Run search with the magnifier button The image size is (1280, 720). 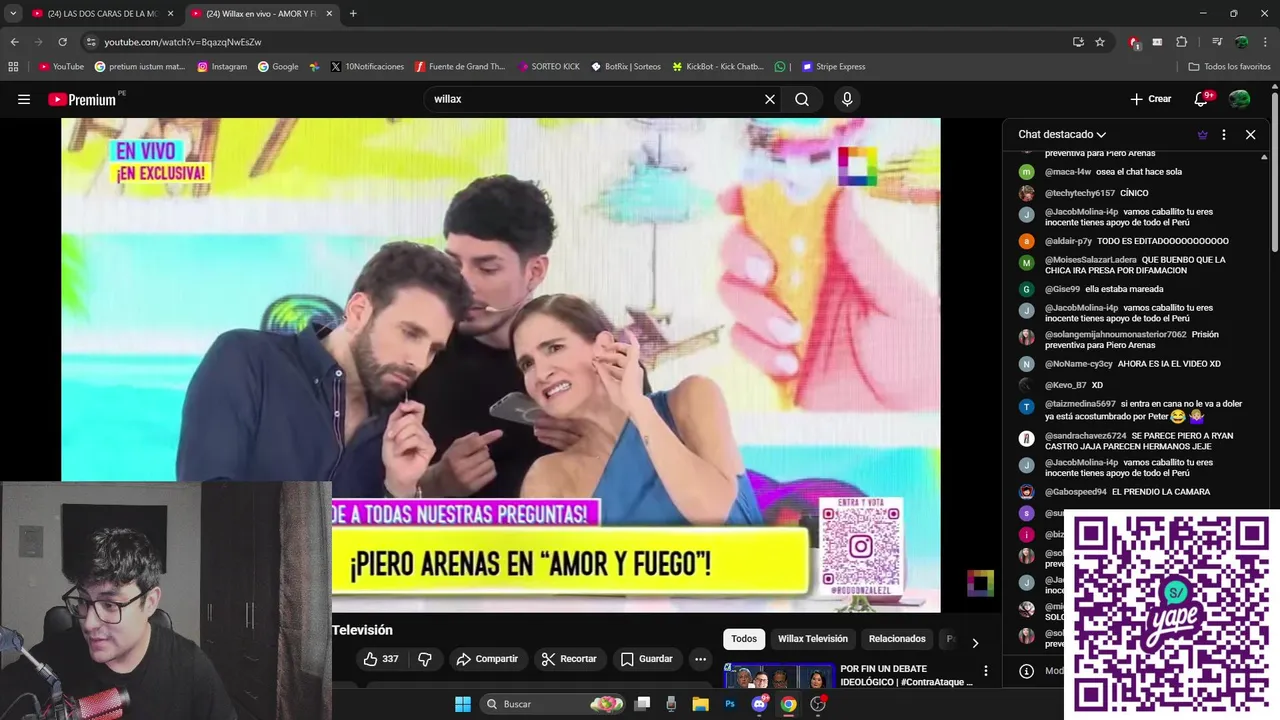[802, 99]
